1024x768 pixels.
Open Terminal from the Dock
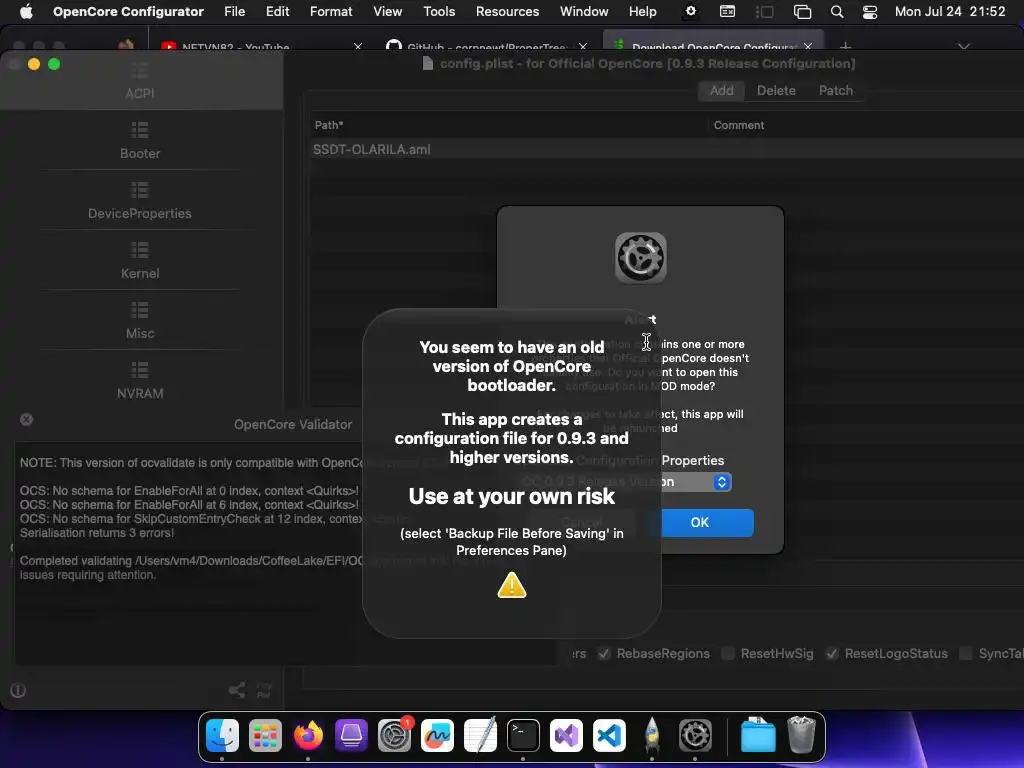[524, 735]
